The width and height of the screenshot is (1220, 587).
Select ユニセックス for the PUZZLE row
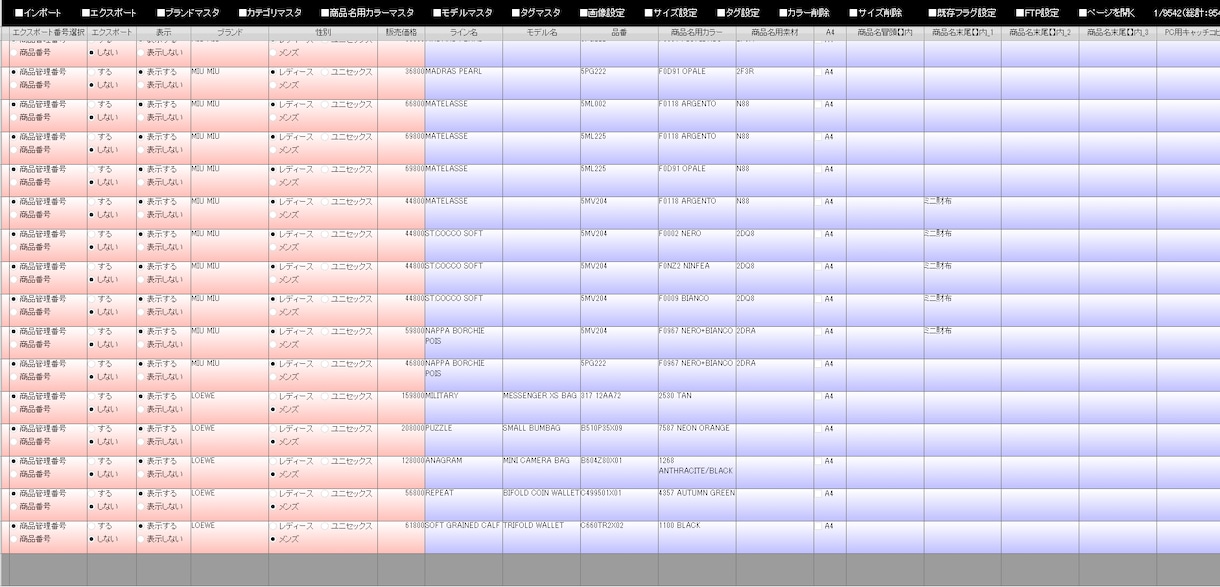pos(346,428)
